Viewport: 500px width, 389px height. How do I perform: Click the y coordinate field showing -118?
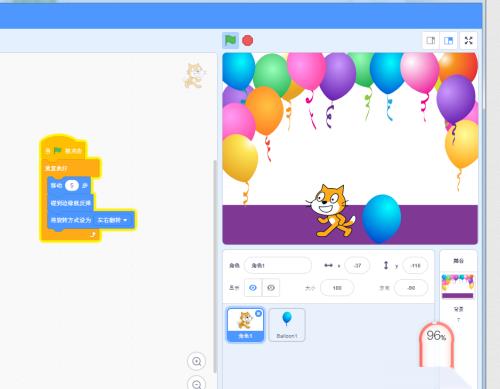coord(415,266)
